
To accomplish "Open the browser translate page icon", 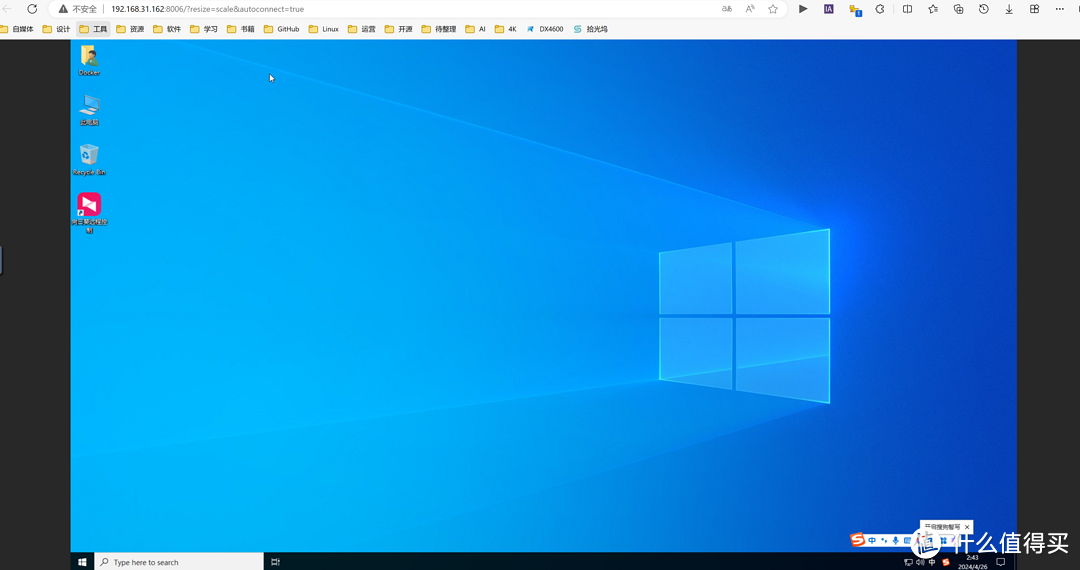I will click(x=727, y=9).
